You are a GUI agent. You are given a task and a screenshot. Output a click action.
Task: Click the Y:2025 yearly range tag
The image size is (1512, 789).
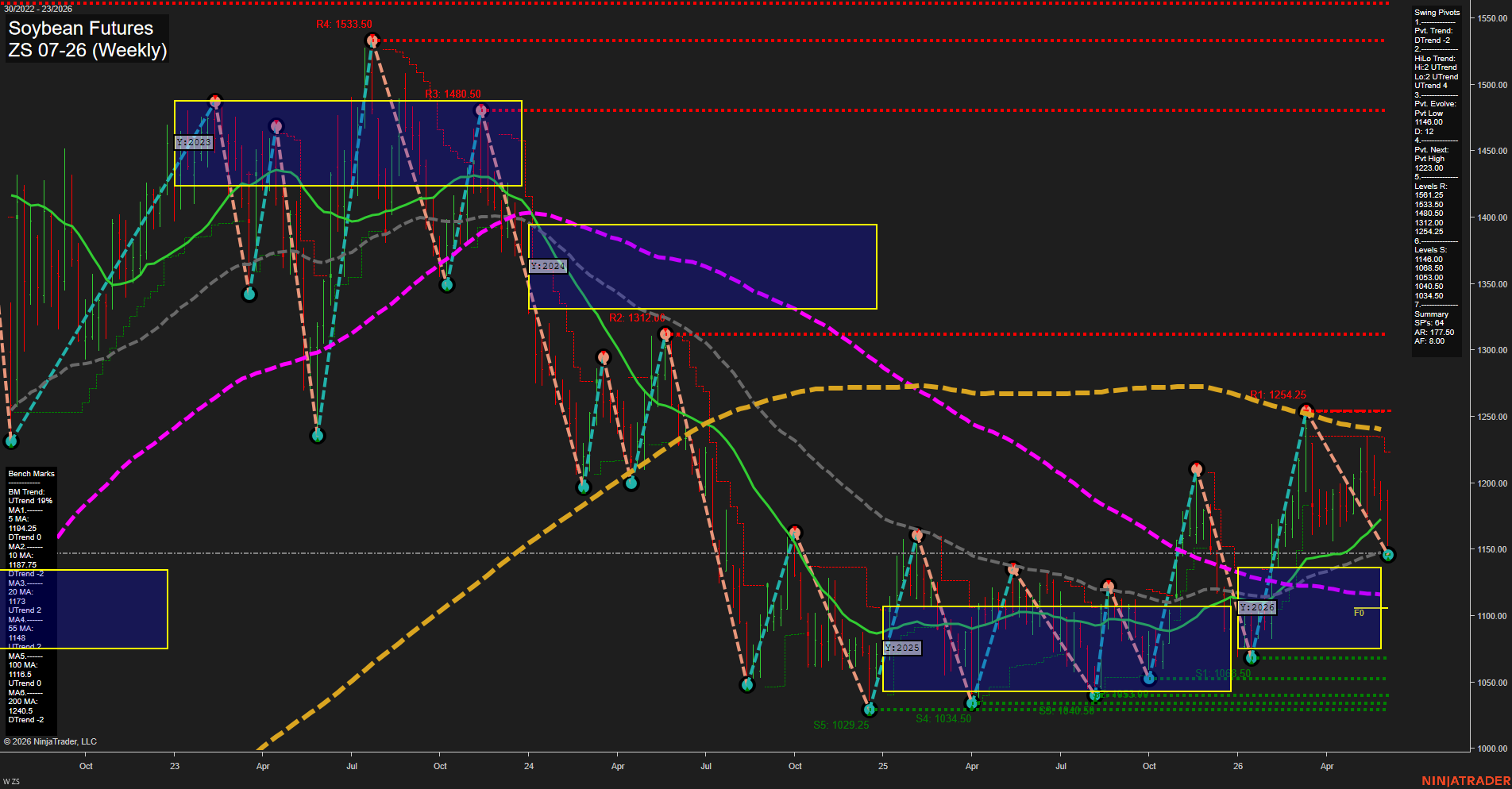902,648
